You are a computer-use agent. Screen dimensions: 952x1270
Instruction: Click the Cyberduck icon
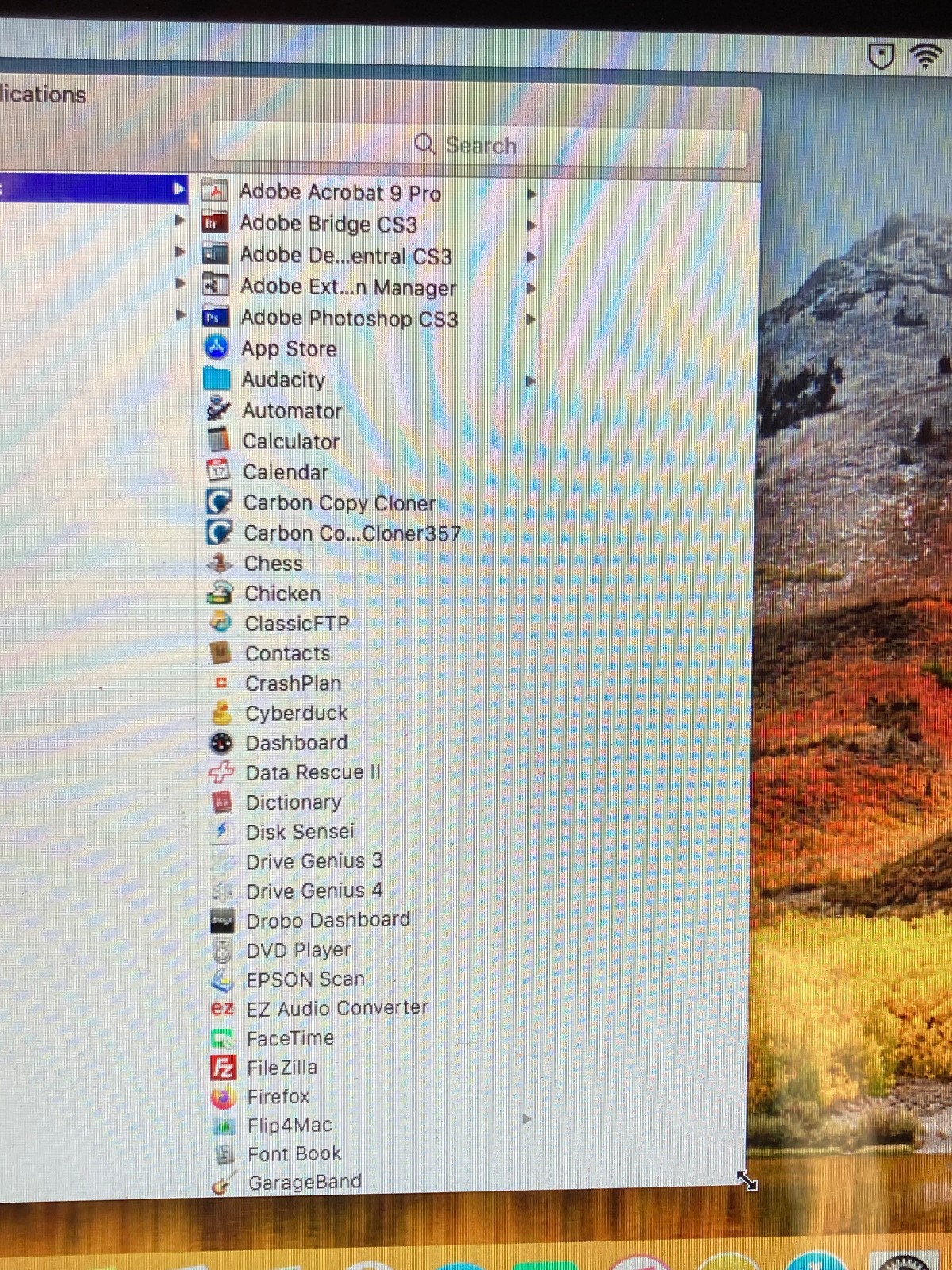click(x=221, y=713)
